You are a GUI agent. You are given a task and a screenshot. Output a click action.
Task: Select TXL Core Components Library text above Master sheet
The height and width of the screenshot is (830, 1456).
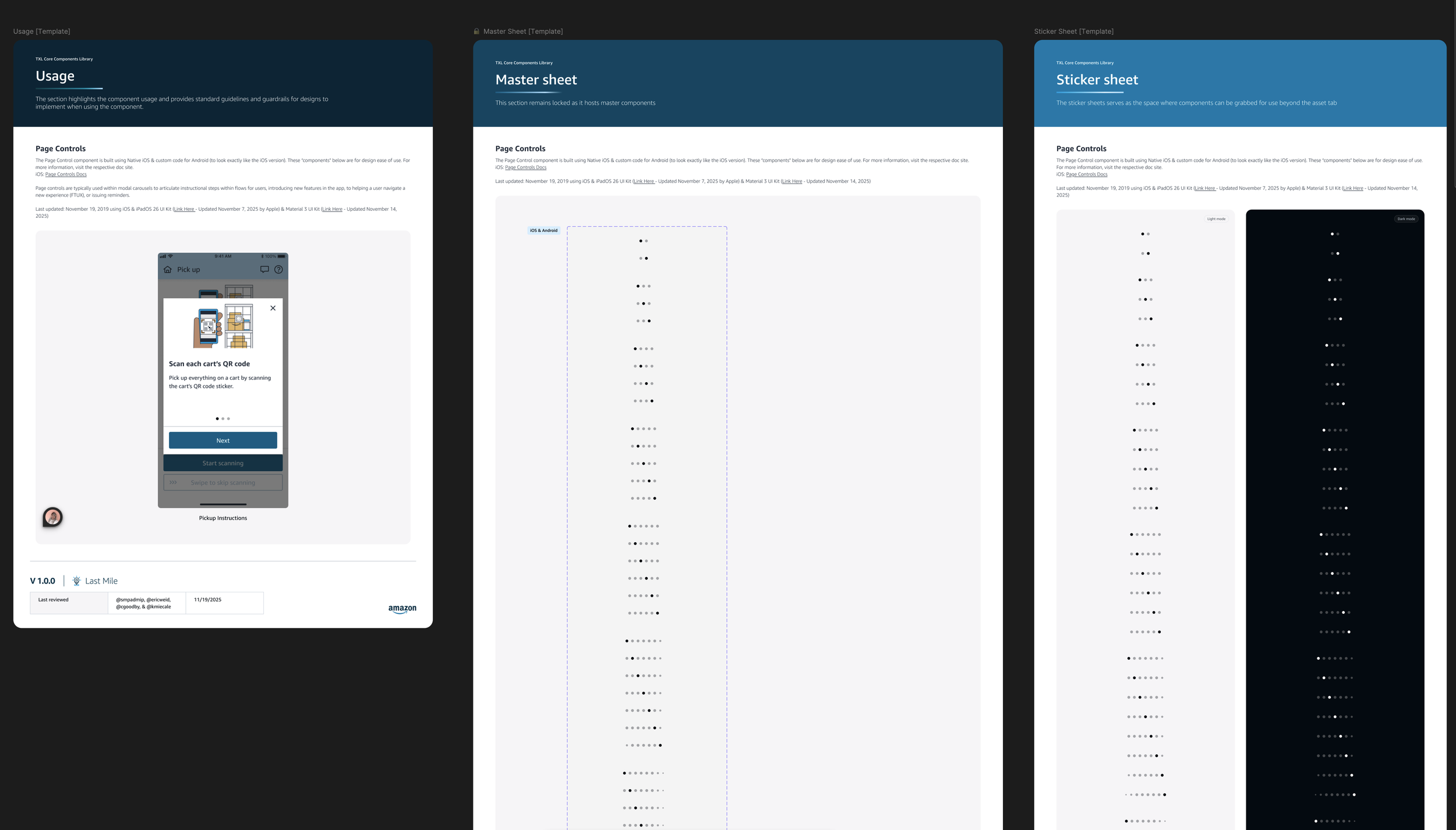[524, 63]
